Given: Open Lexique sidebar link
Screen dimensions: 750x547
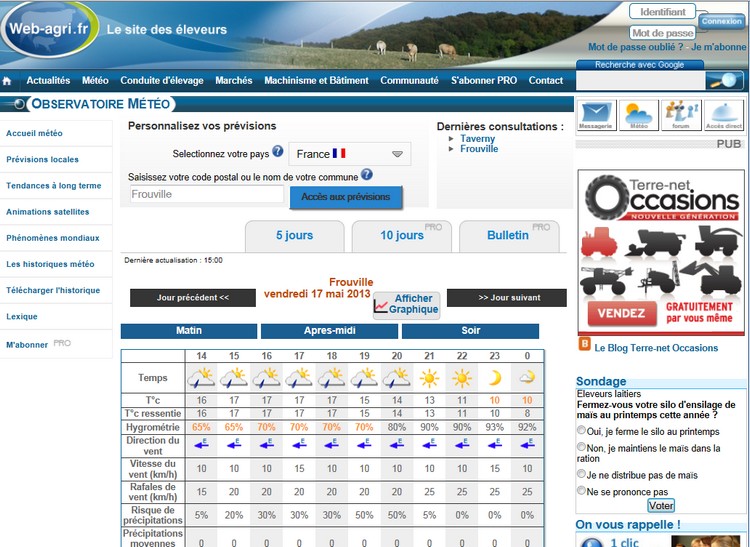Looking at the screenshot, I should point(22,317).
